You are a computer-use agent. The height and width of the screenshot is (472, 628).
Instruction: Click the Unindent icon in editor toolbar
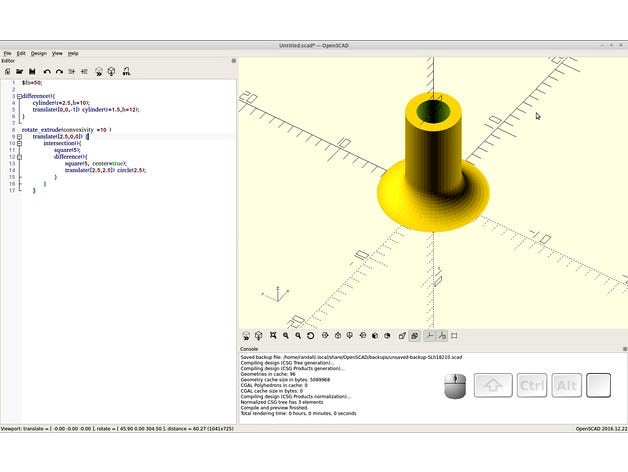tap(72, 72)
